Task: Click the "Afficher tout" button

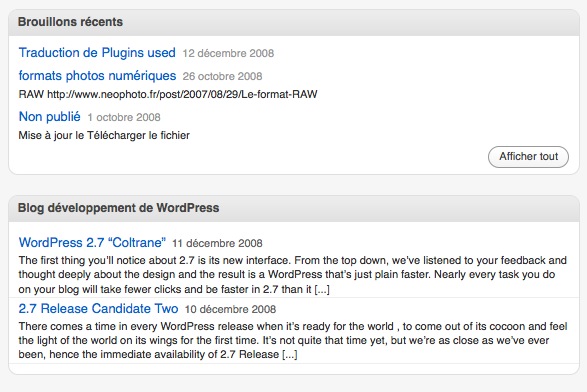Action: point(528,157)
